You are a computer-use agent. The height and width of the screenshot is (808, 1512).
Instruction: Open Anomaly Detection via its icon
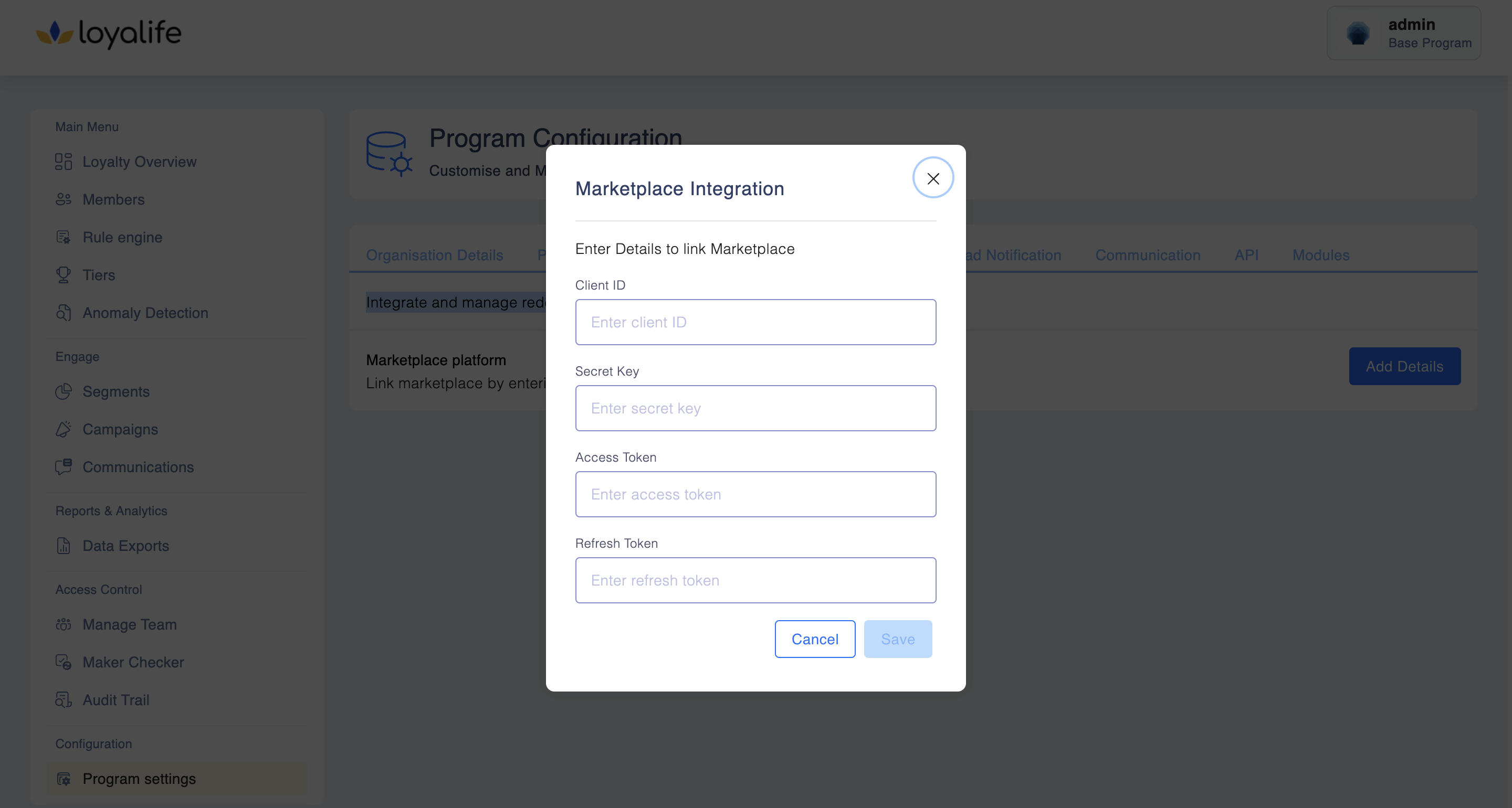click(64, 313)
